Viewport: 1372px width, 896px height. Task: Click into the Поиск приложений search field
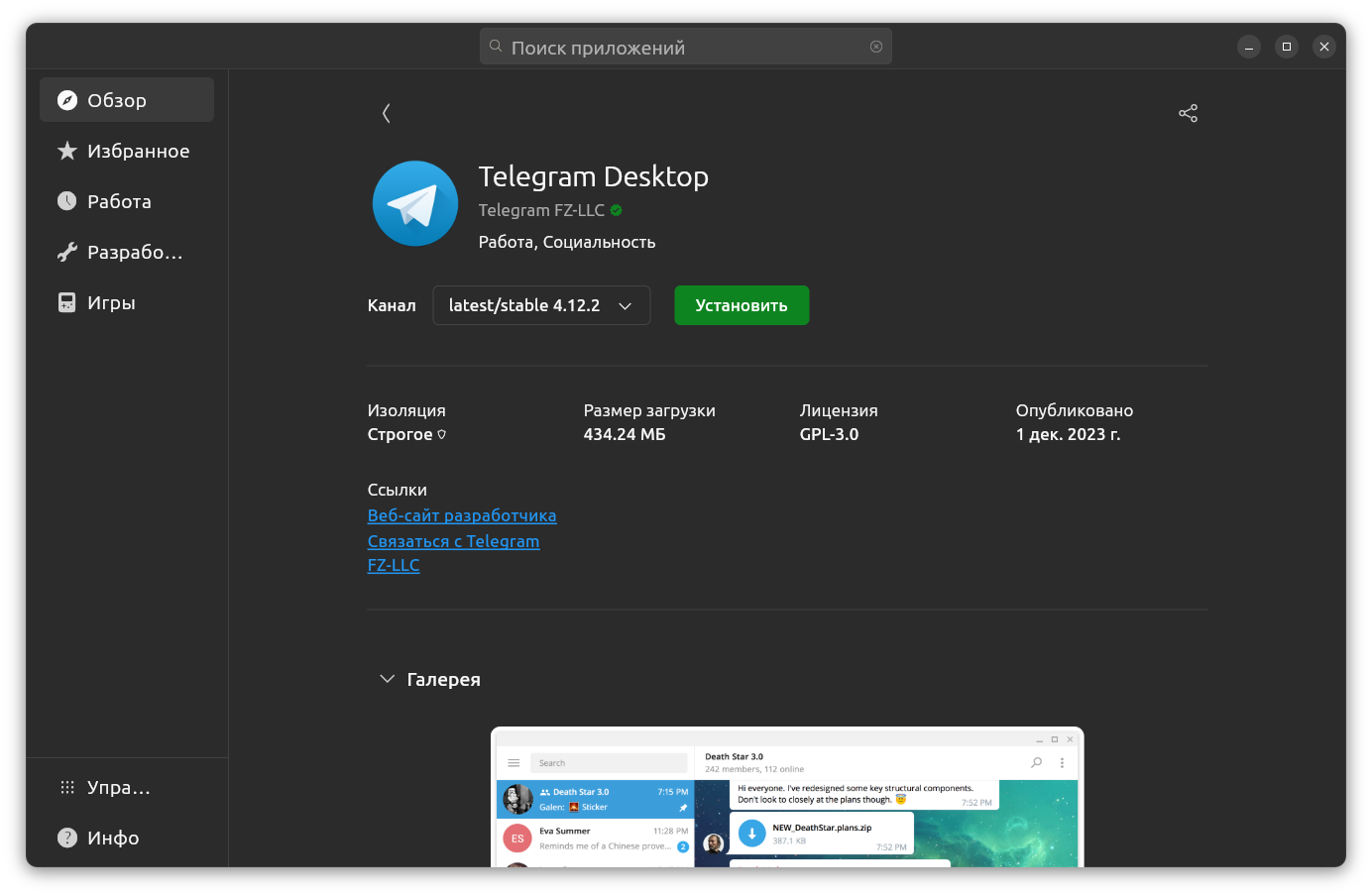pyautogui.click(x=686, y=47)
